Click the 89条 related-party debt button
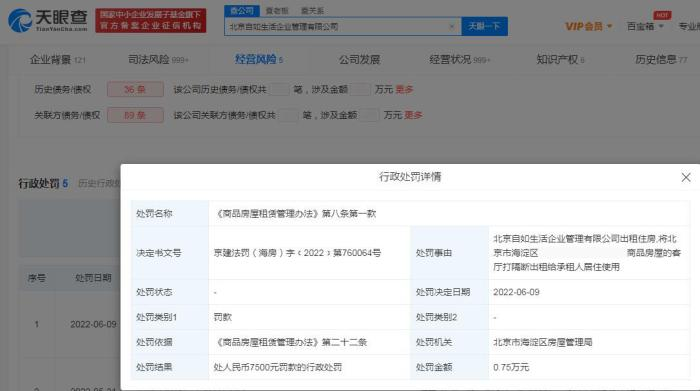 click(x=135, y=115)
